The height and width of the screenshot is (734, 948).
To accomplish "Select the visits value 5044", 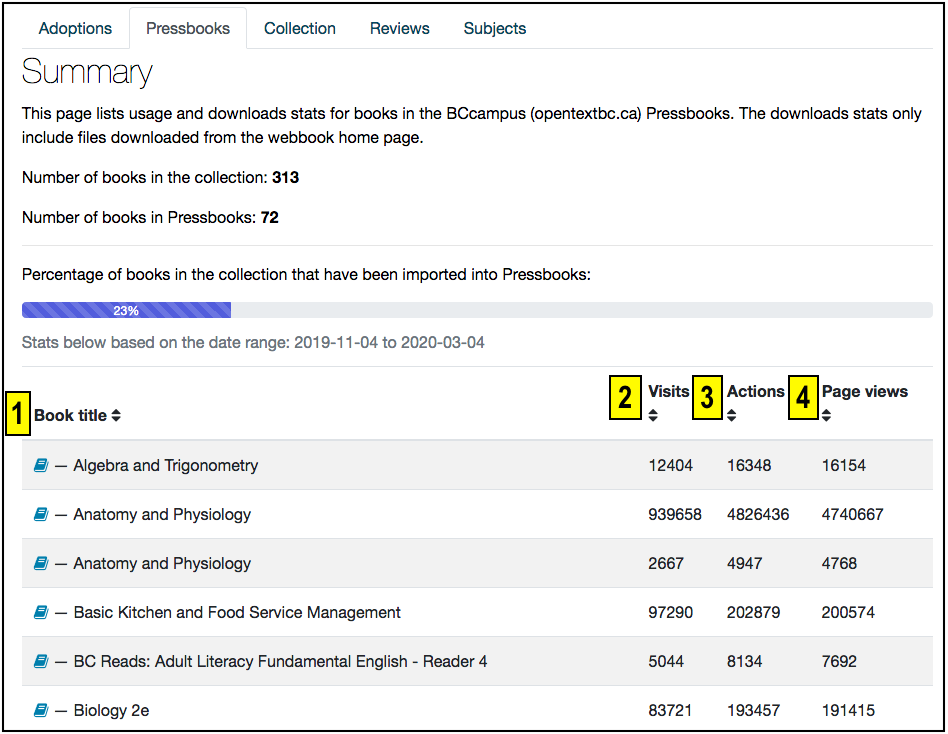I will coord(666,661).
